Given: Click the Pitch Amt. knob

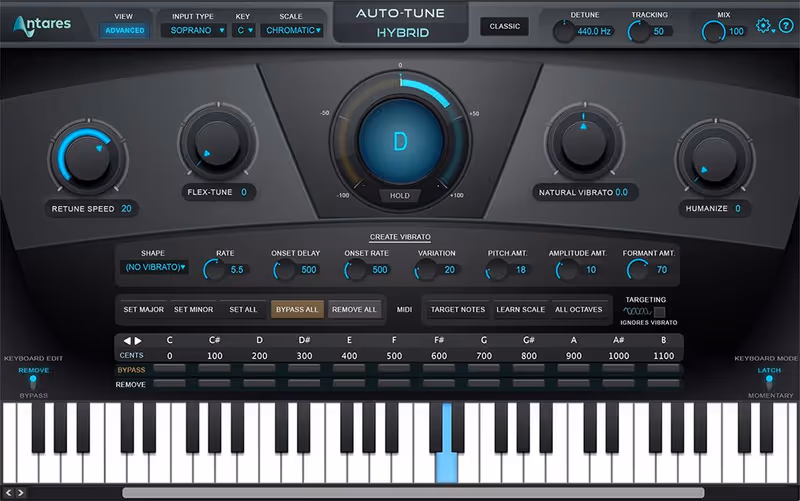Looking at the screenshot, I should [x=496, y=269].
